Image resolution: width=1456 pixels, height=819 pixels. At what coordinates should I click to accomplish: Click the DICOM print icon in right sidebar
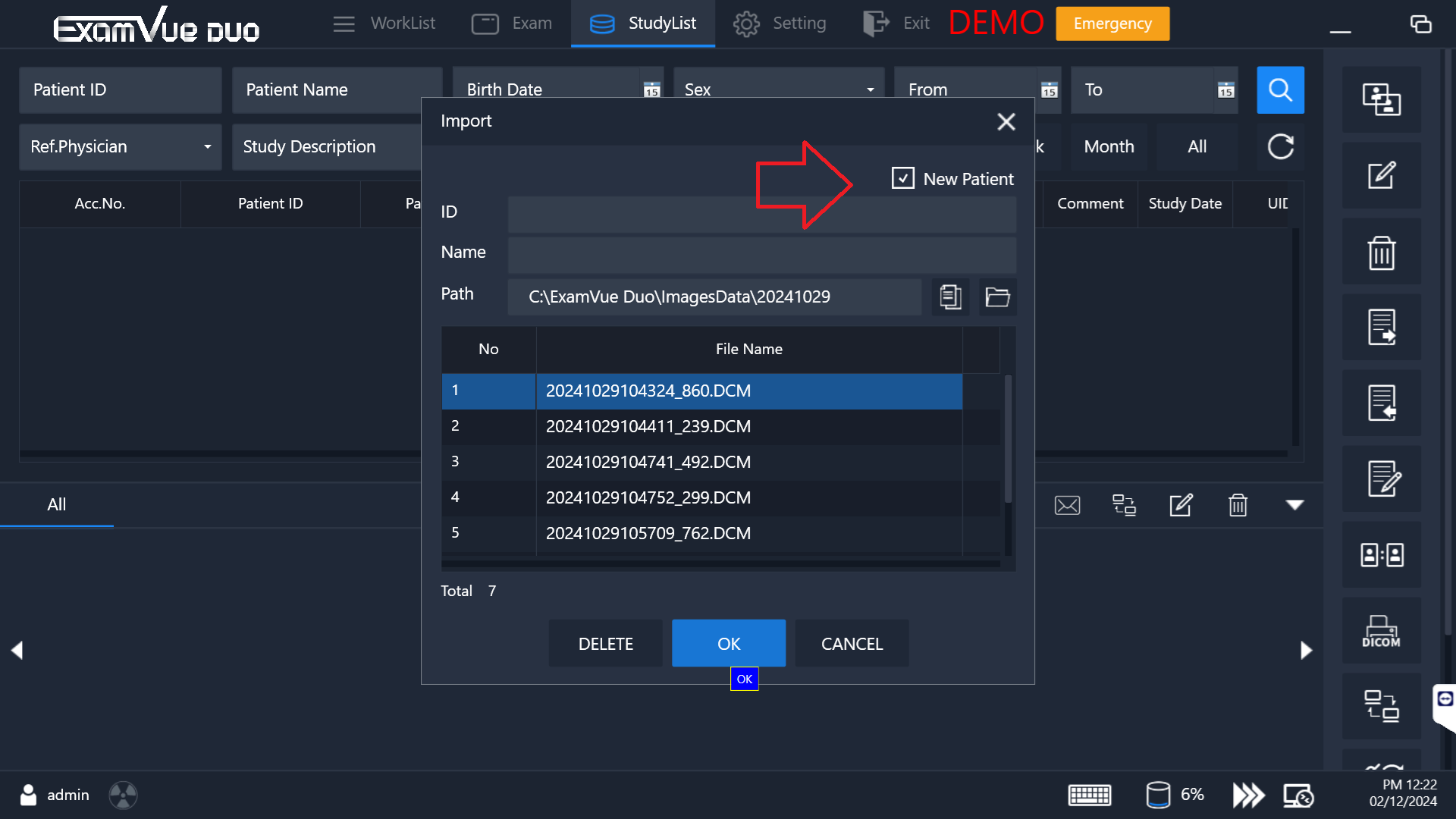coord(1381,631)
